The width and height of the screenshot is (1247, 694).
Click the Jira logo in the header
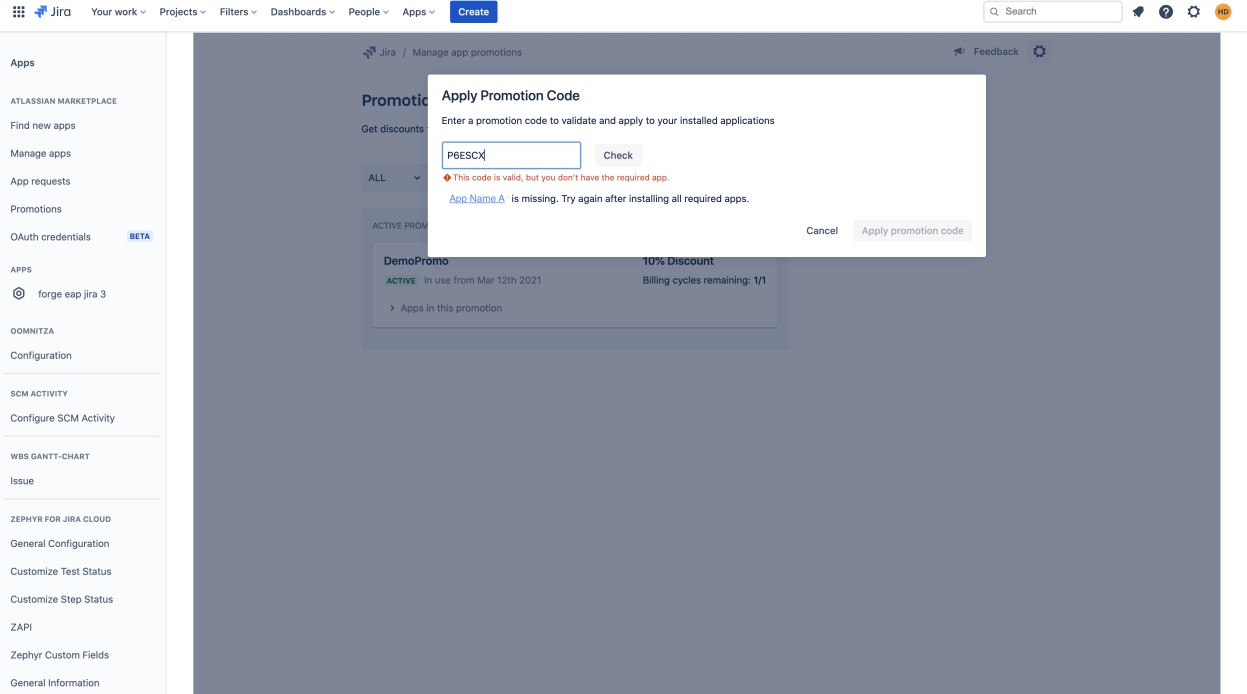tap(52, 12)
